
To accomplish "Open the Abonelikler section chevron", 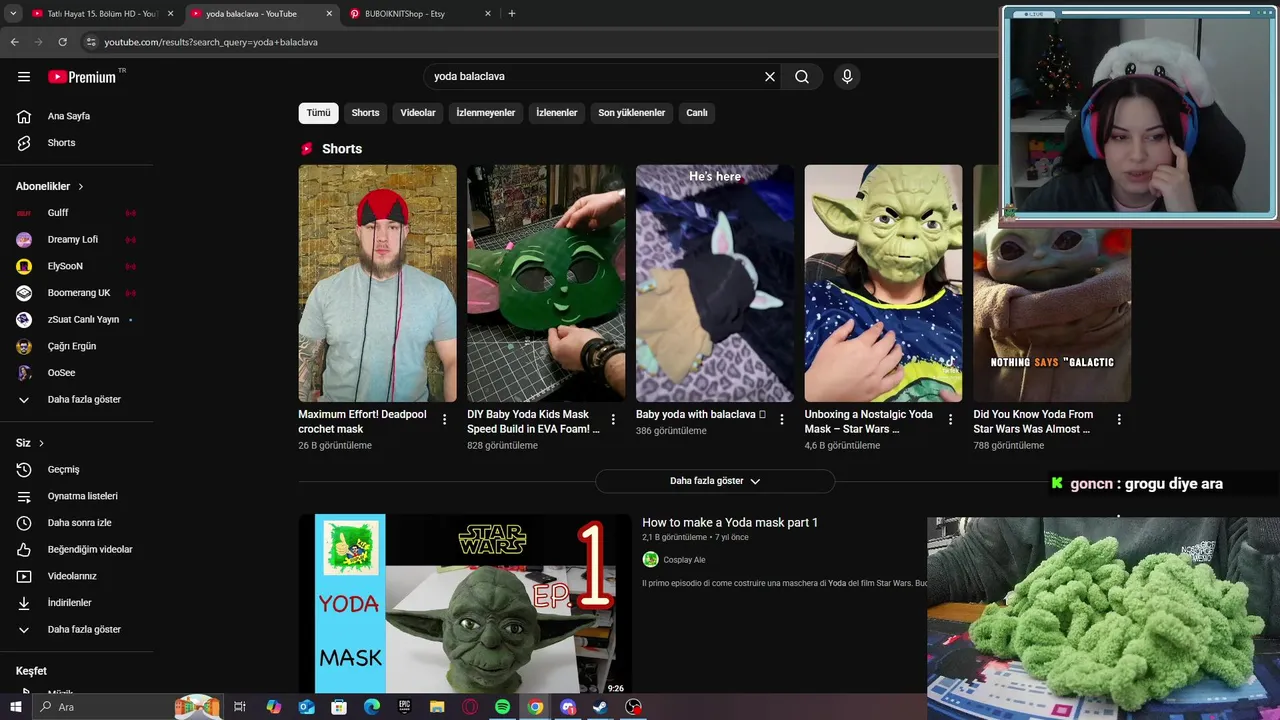I will click(x=81, y=187).
